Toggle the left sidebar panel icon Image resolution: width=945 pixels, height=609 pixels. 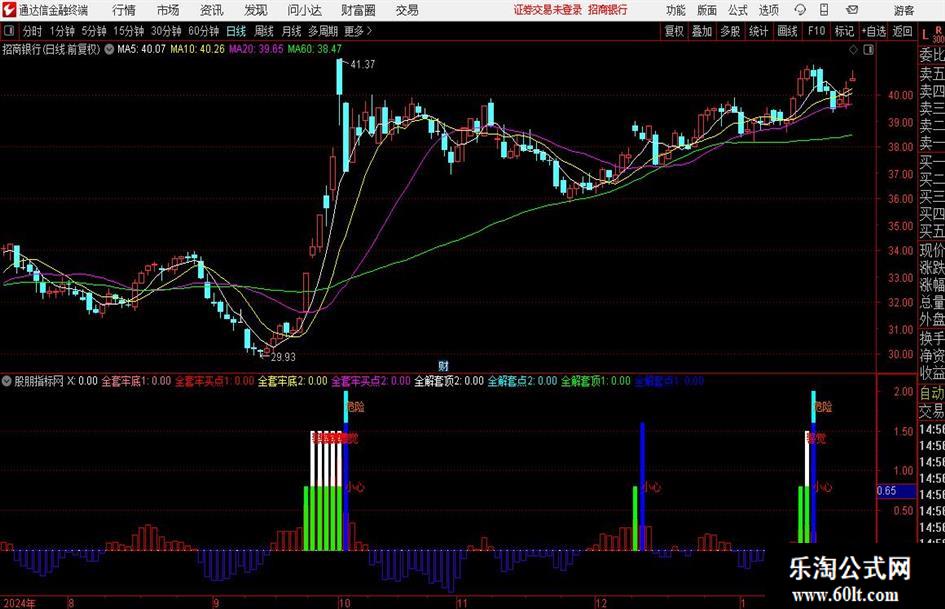point(8,31)
